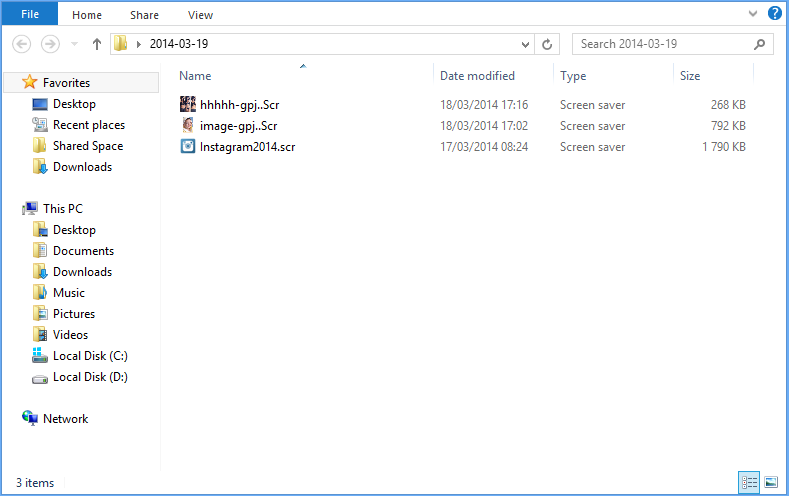Click the Back navigation arrow
Image resolution: width=789 pixels, height=496 pixels.
tap(21, 44)
